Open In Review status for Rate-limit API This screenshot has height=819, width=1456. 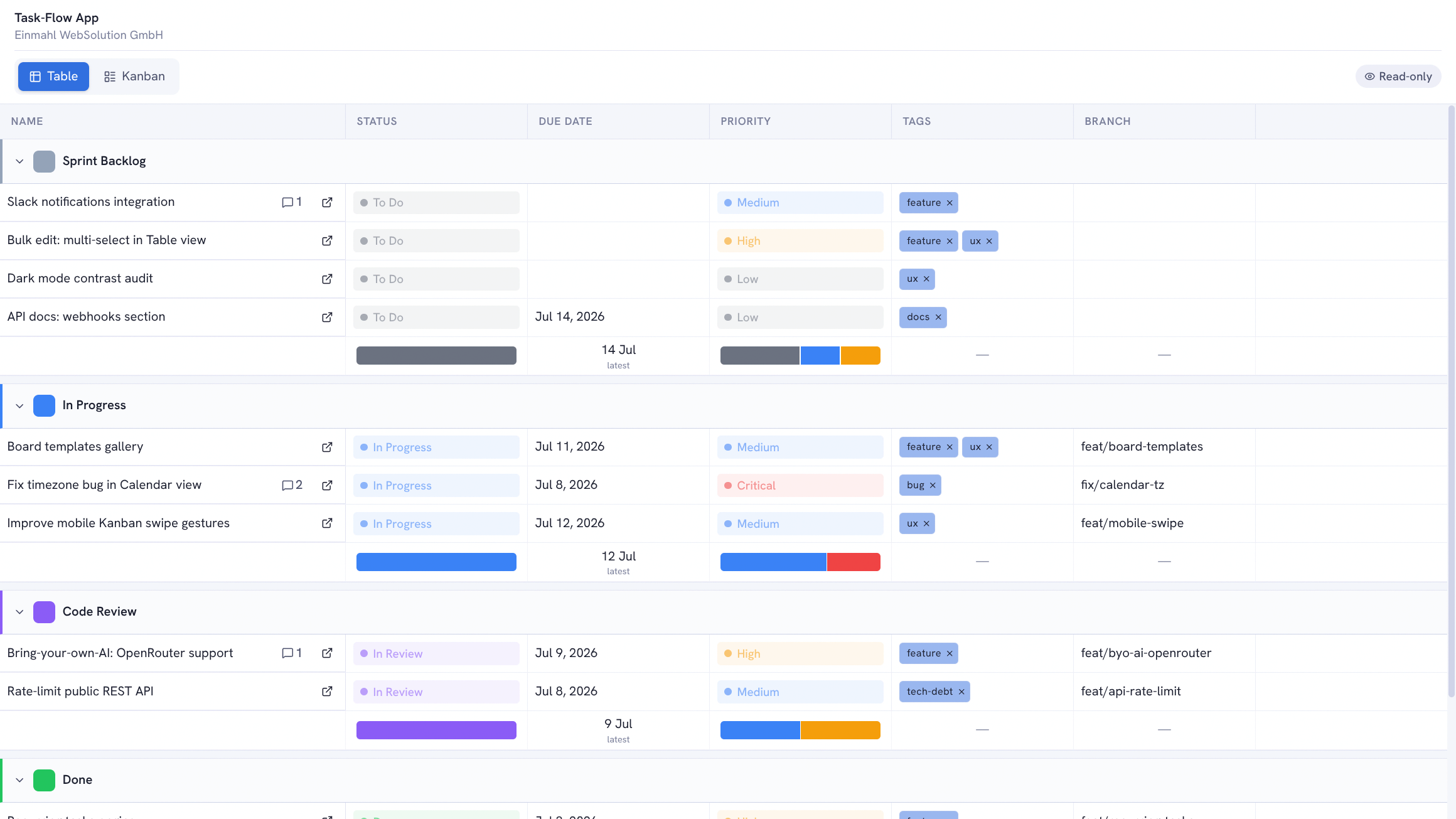coord(436,692)
